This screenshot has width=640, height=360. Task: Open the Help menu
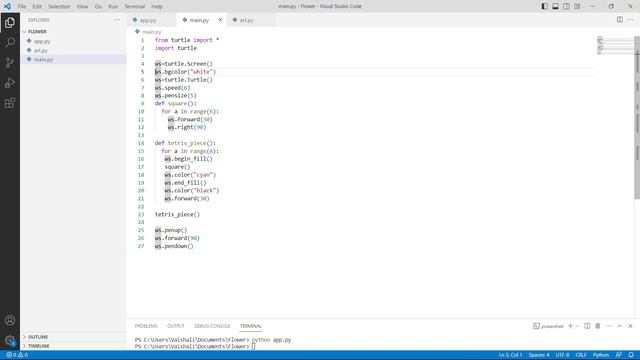pyautogui.click(x=157, y=7)
